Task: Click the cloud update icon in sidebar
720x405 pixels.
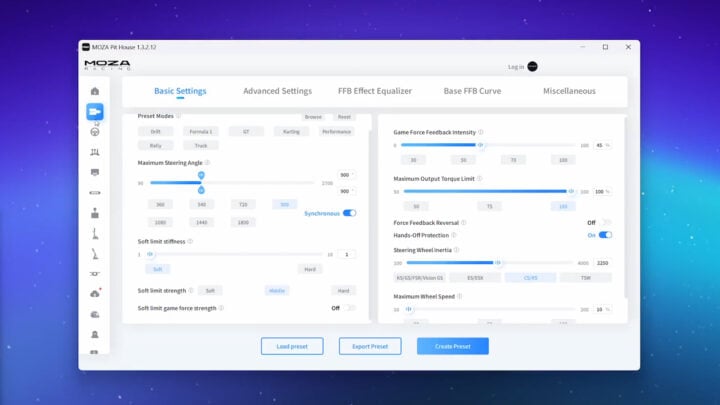Action: tap(94, 293)
